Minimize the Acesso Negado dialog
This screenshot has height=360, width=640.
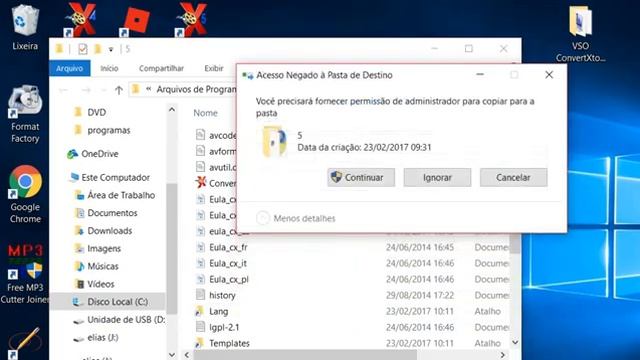pos(480,75)
